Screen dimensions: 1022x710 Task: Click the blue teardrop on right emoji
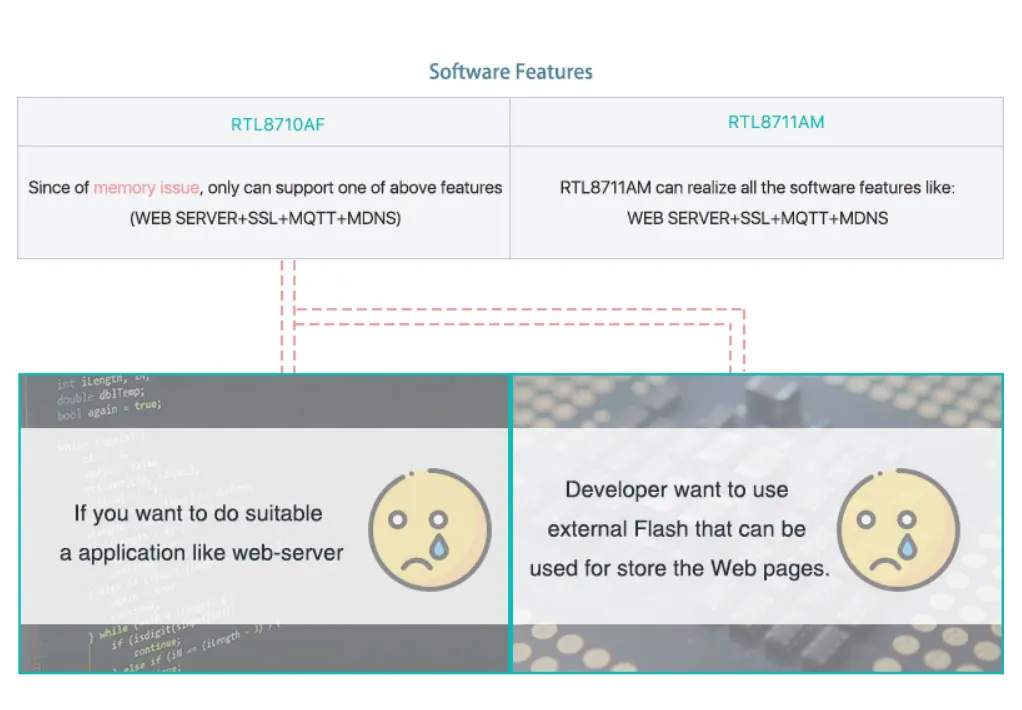(908, 546)
